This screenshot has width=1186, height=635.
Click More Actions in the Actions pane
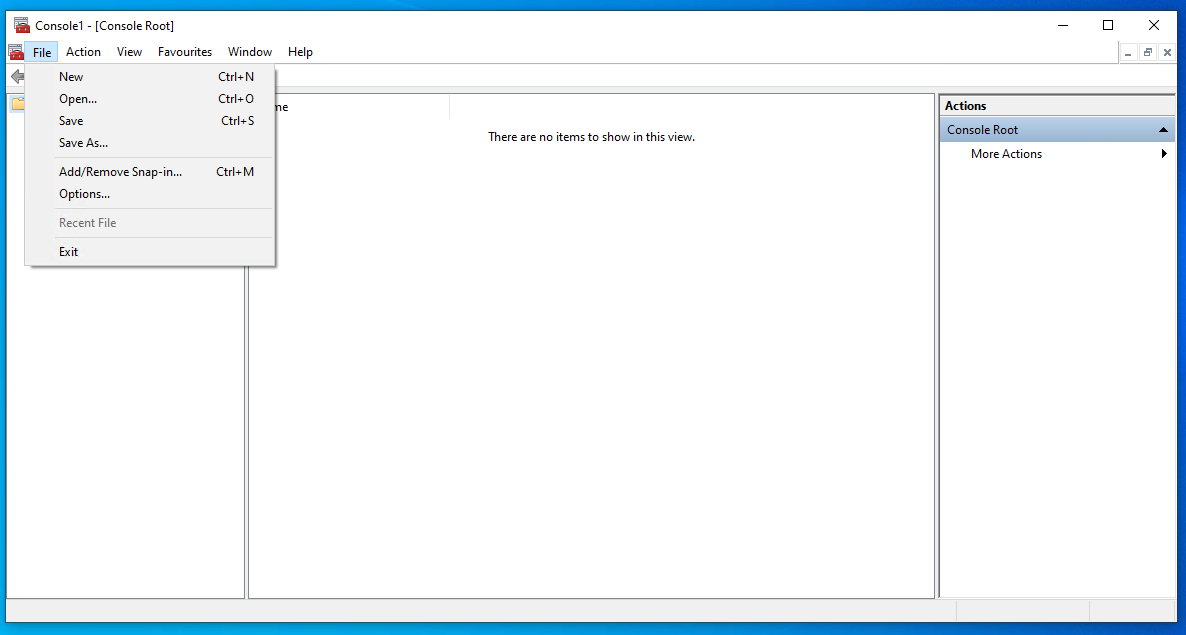click(x=1006, y=153)
